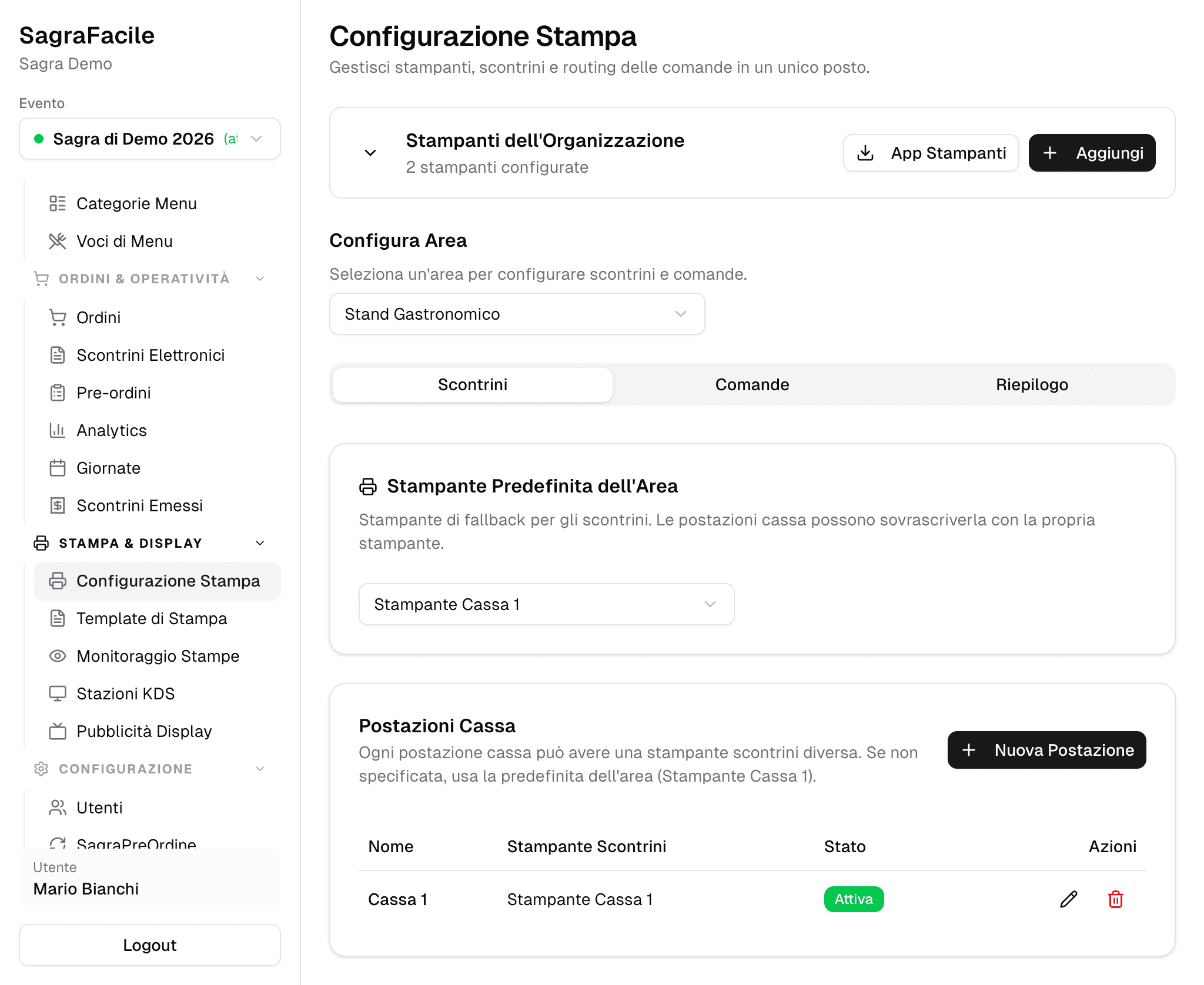
Task: Switch to the Scontrini tab
Action: (x=473, y=384)
